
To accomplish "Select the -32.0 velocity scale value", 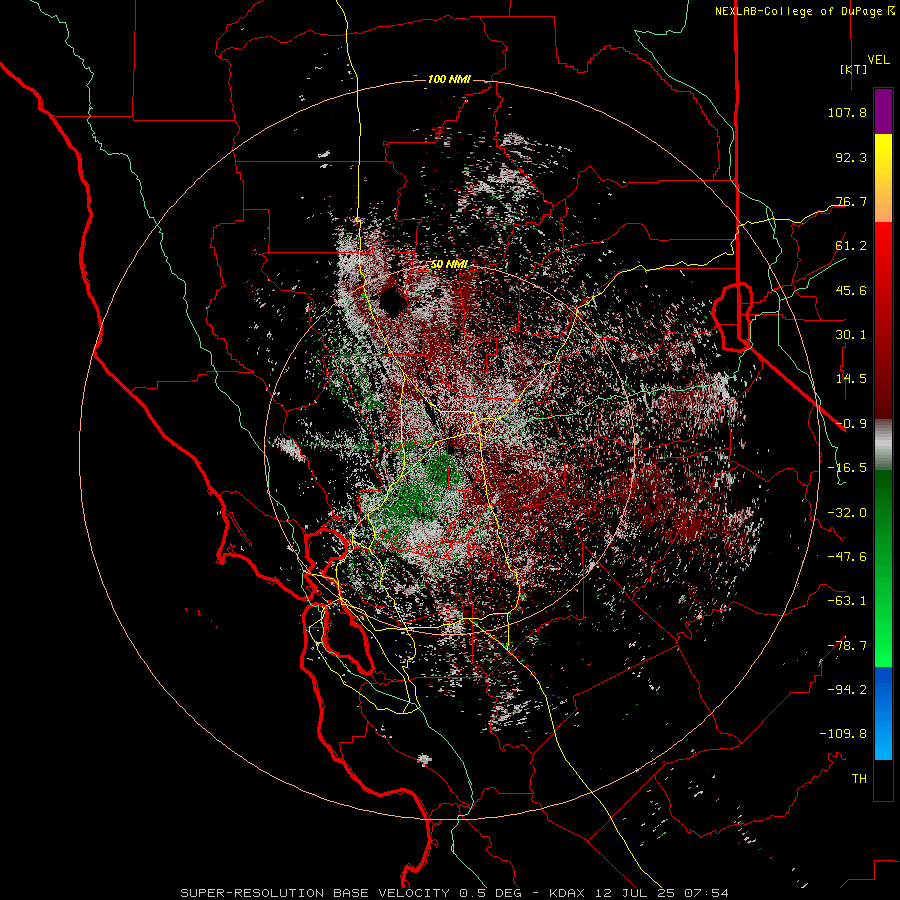I will tap(847, 513).
